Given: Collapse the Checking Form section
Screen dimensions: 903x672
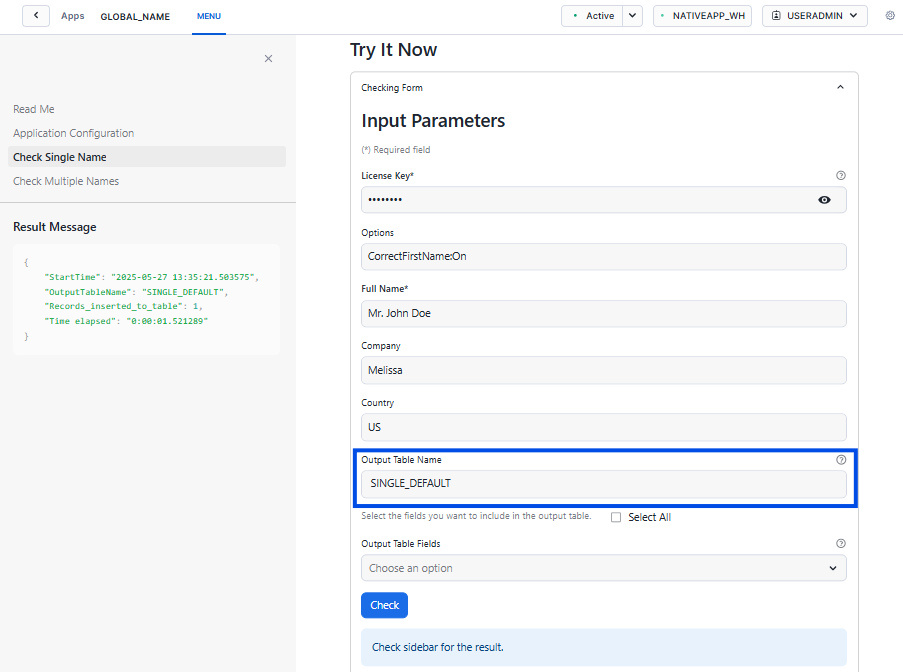Looking at the screenshot, I should [840, 88].
